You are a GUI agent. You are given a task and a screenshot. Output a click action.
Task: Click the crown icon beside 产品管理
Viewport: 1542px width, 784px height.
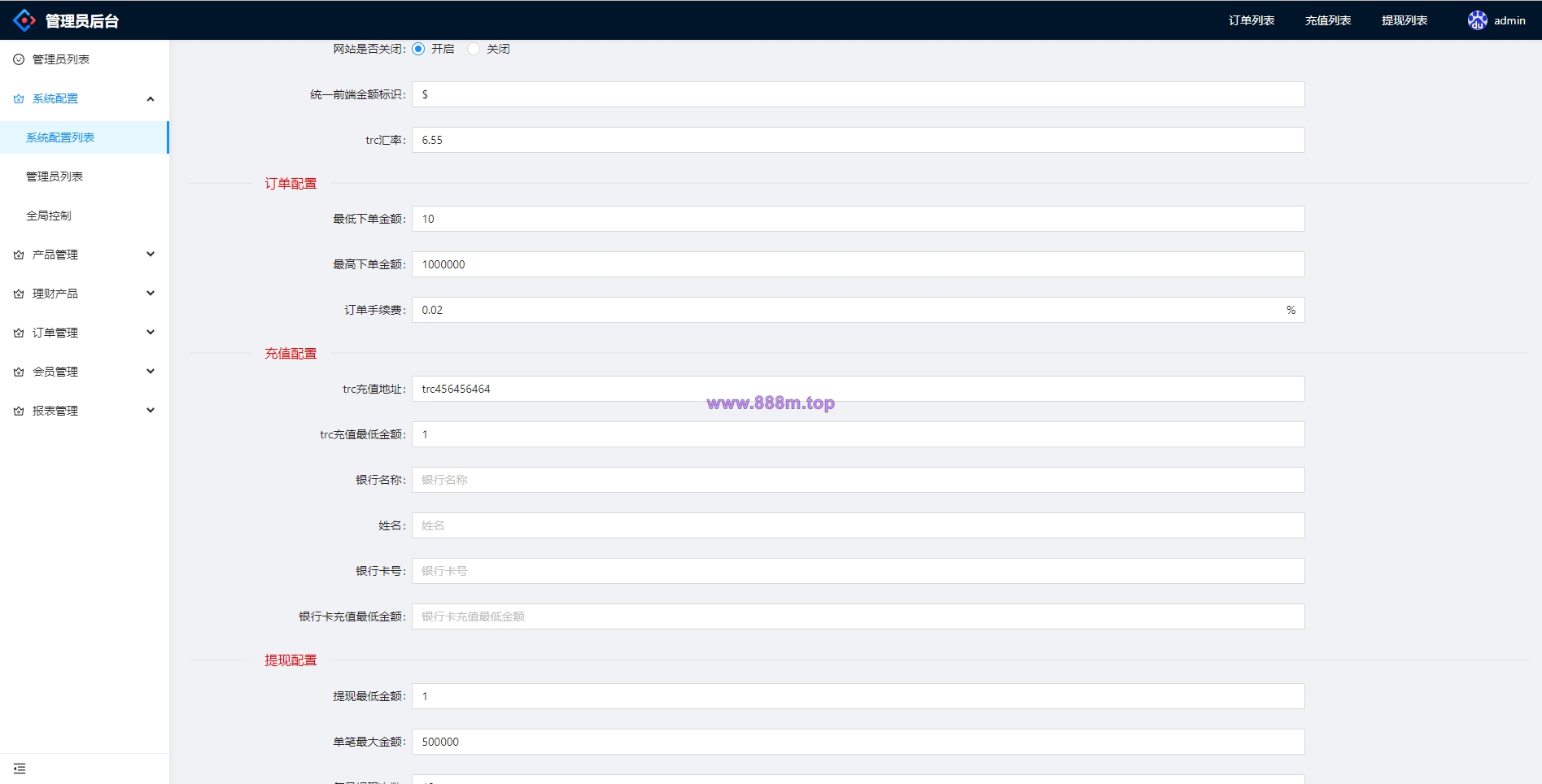click(x=19, y=255)
